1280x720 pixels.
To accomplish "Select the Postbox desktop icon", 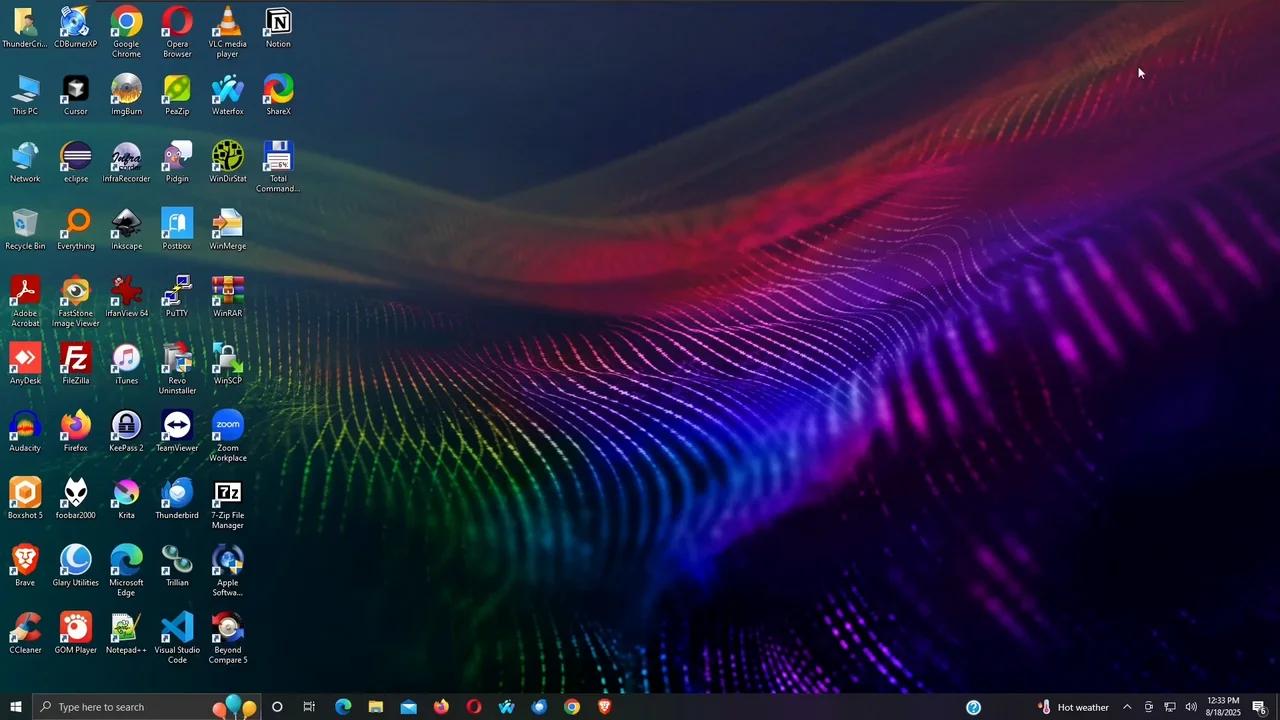I will click(177, 229).
